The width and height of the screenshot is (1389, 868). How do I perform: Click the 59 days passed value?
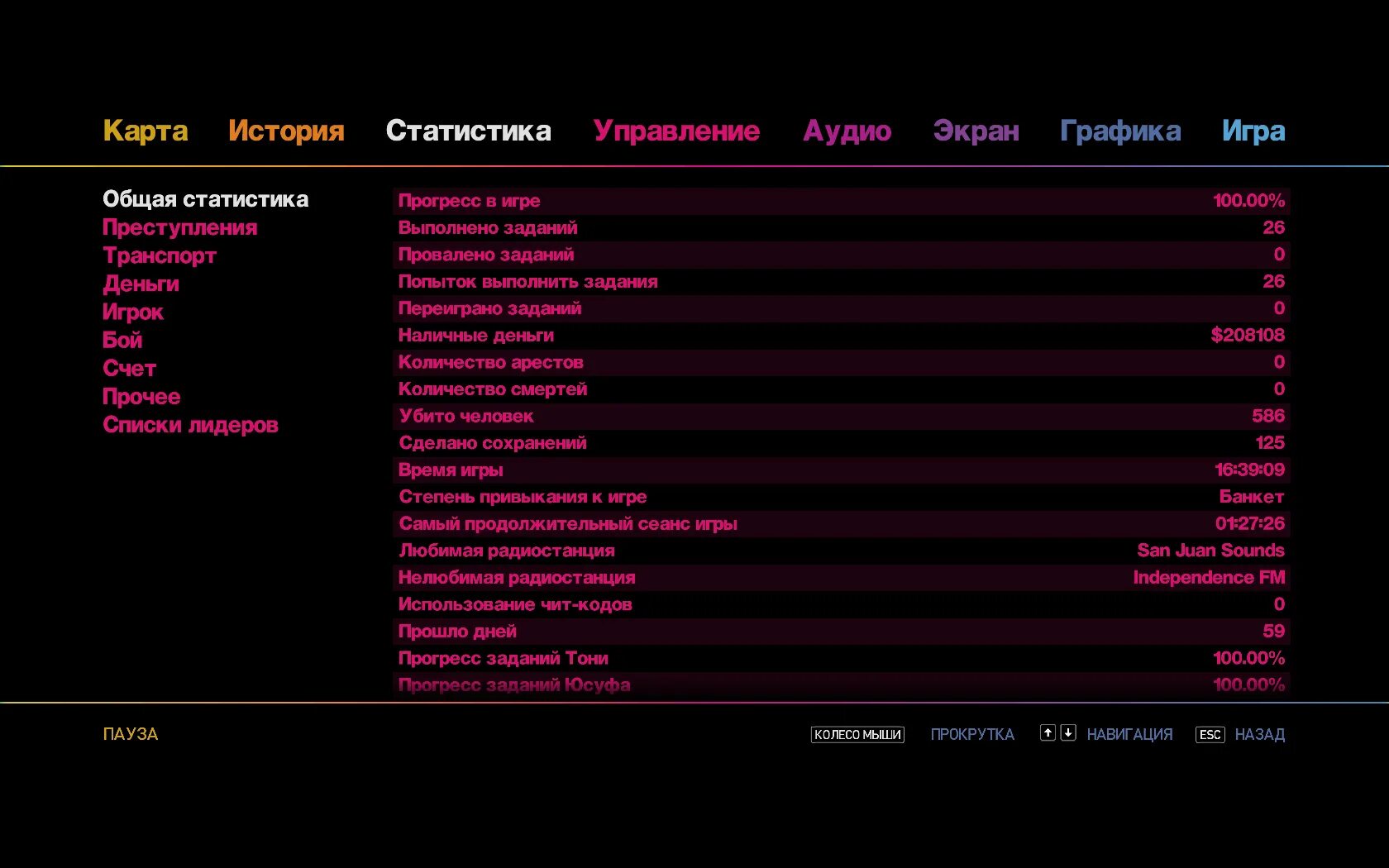coord(1274,631)
